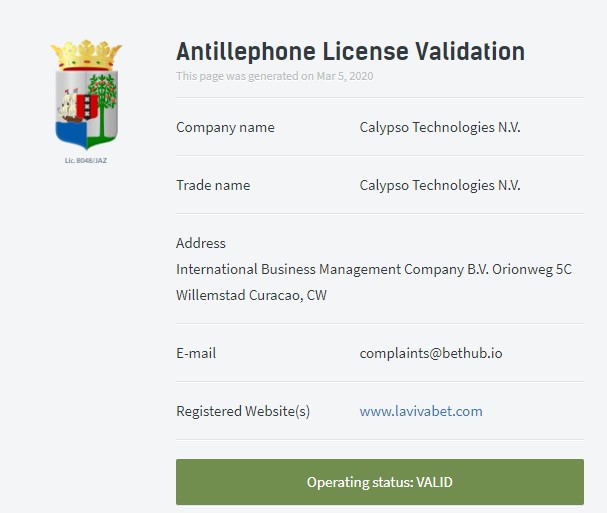Click the Operating status: VALID button
Viewport: 607px width, 513px height.
(x=379, y=482)
